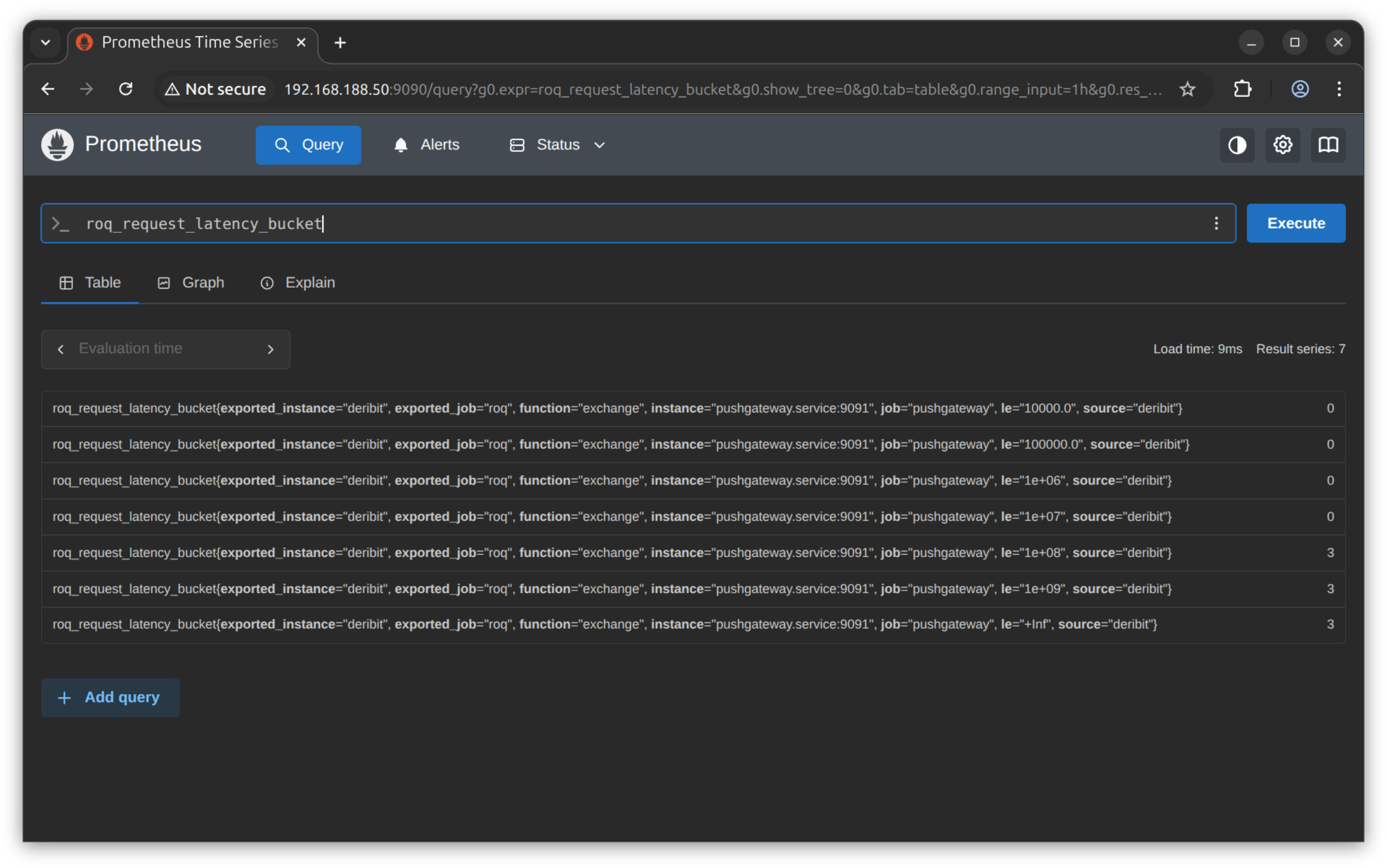Click the Prometheus flame logo

tap(57, 145)
